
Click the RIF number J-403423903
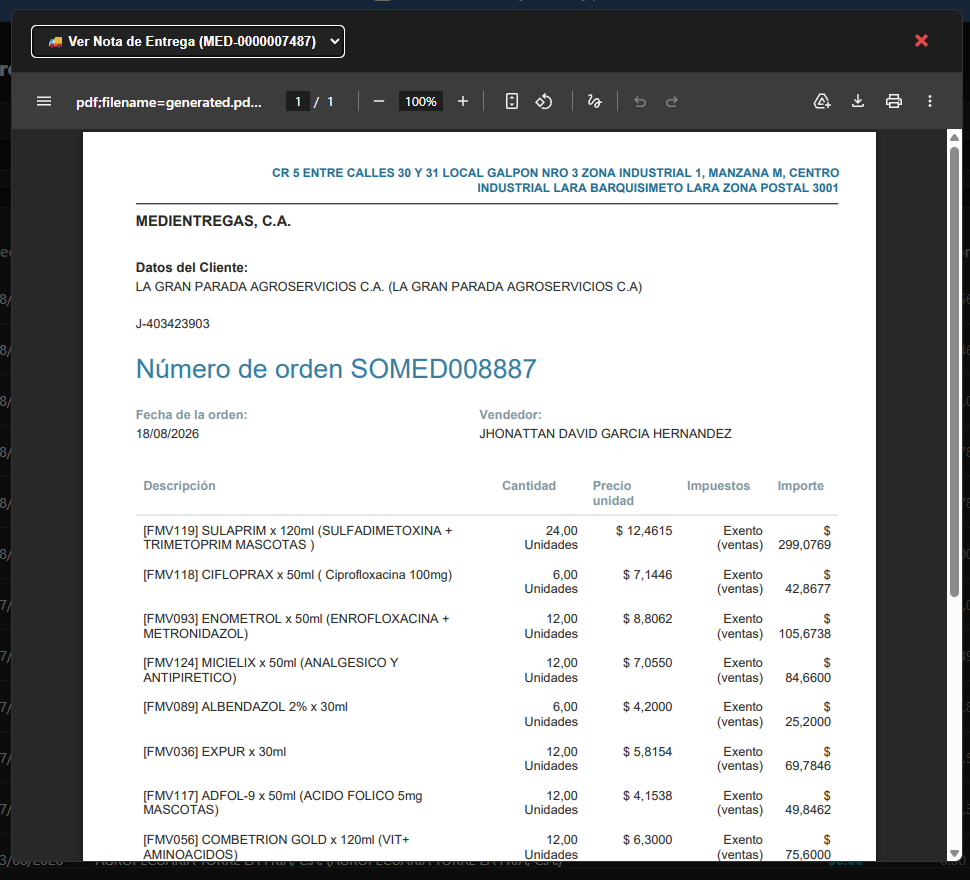(173, 324)
